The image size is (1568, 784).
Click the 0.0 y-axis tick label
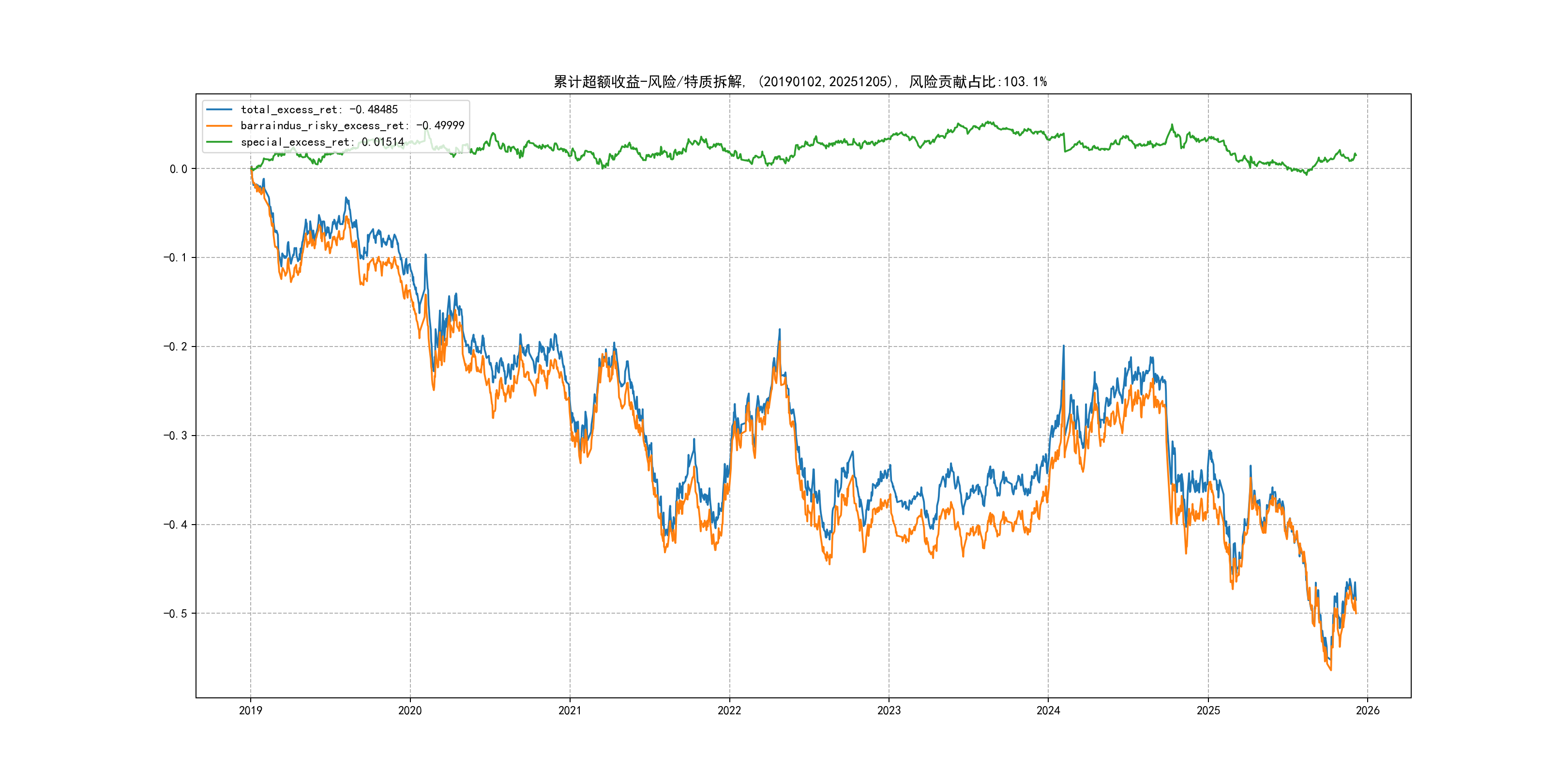(x=179, y=169)
